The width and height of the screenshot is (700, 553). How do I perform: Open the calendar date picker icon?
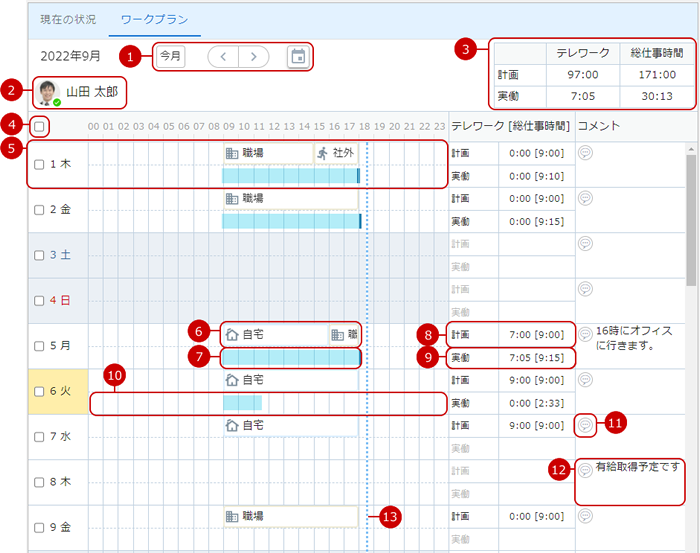tap(297, 56)
